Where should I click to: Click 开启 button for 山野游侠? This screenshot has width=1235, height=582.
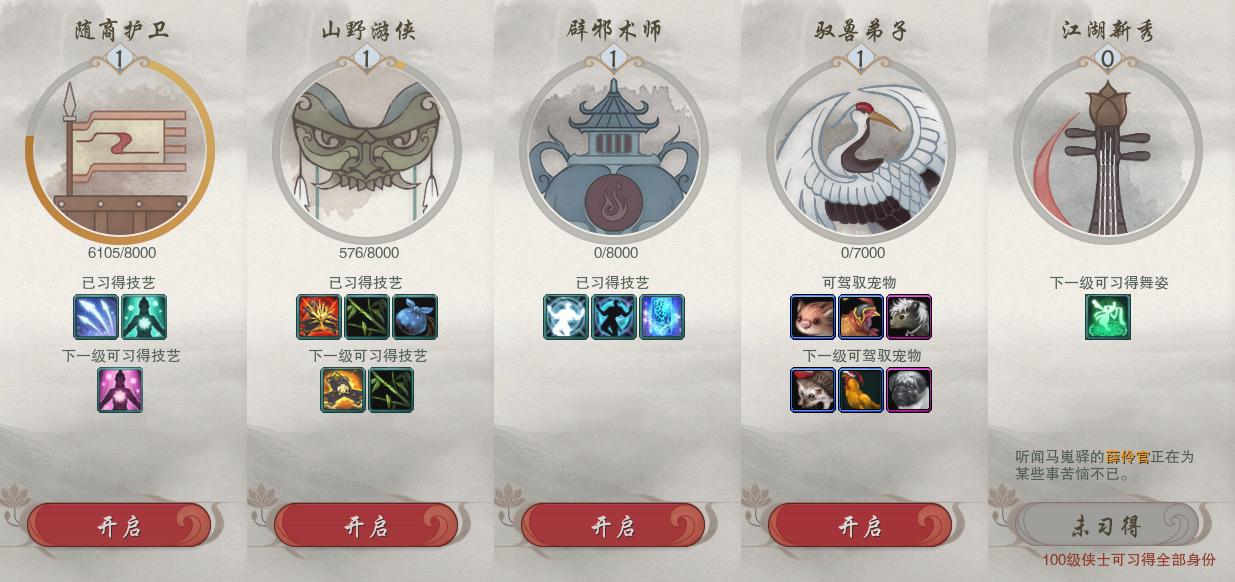coord(366,526)
